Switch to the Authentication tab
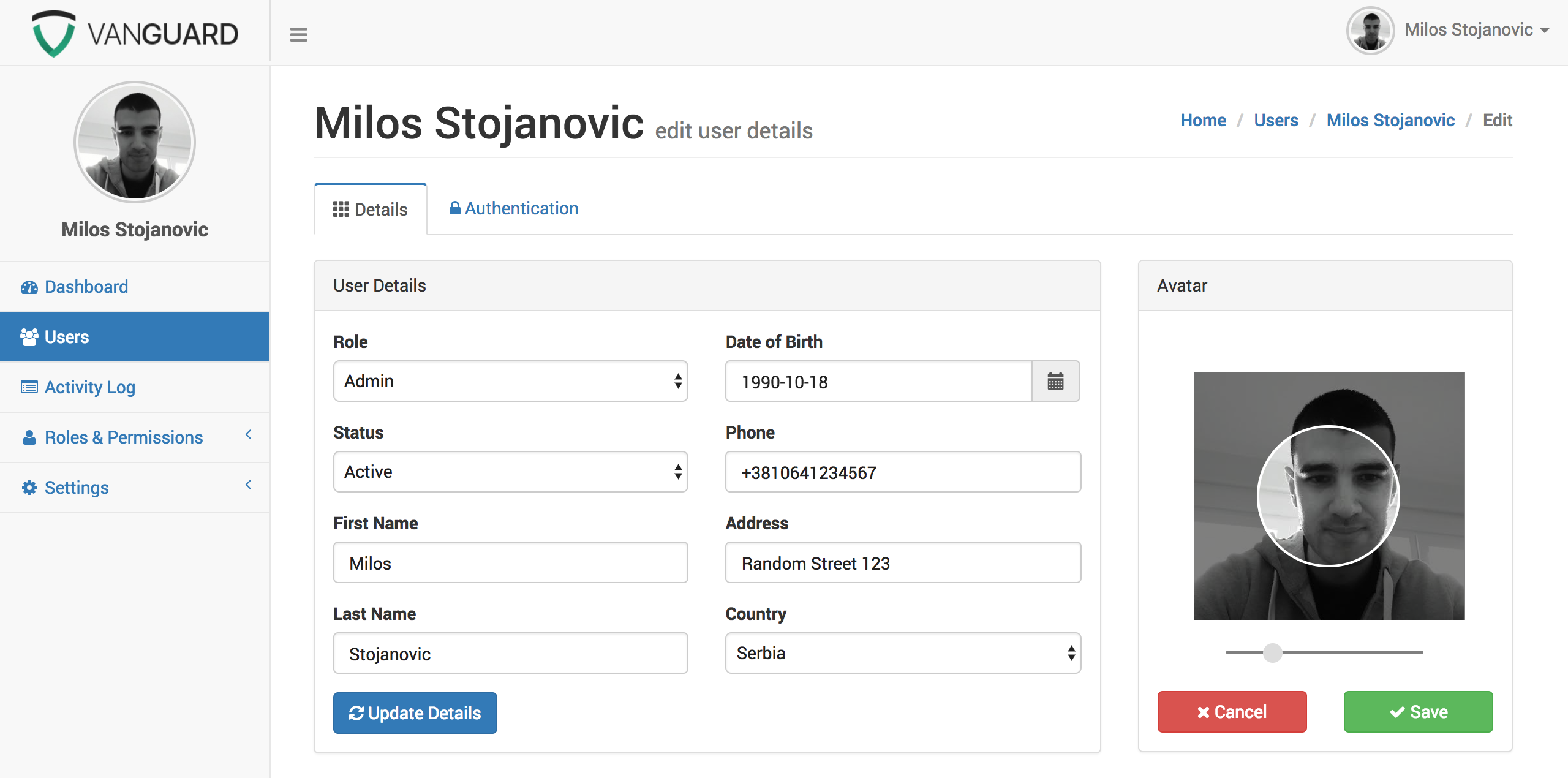Image resolution: width=1568 pixels, height=778 pixels. (x=513, y=208)
